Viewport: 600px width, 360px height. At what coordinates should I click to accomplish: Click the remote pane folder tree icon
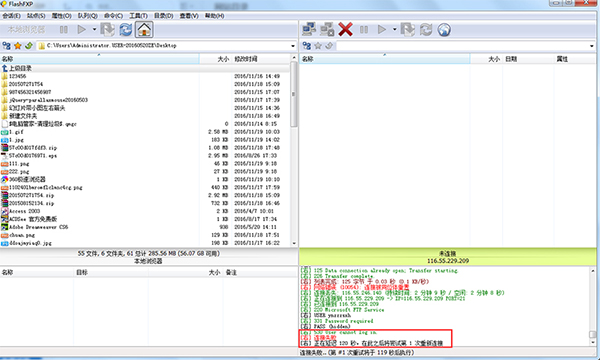coord(307,46)
